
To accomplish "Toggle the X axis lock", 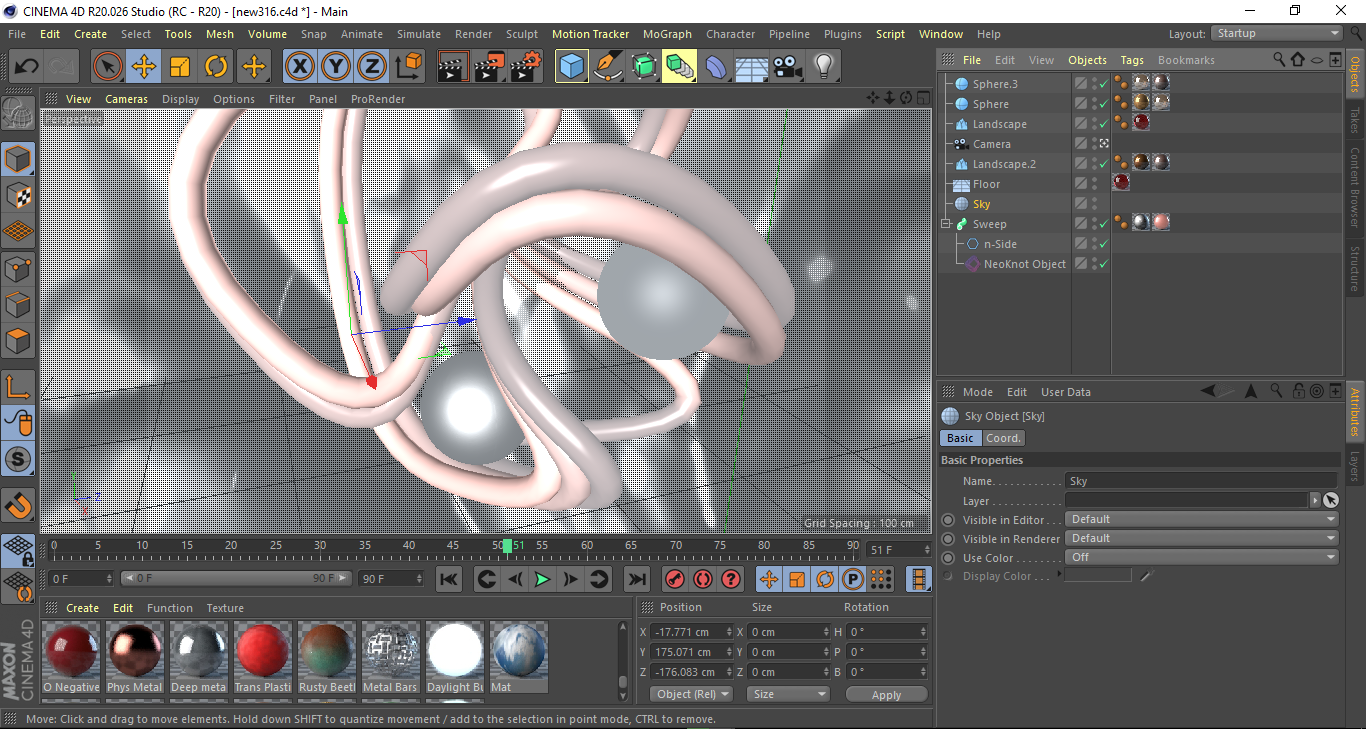I will click(x=299, y=67).
